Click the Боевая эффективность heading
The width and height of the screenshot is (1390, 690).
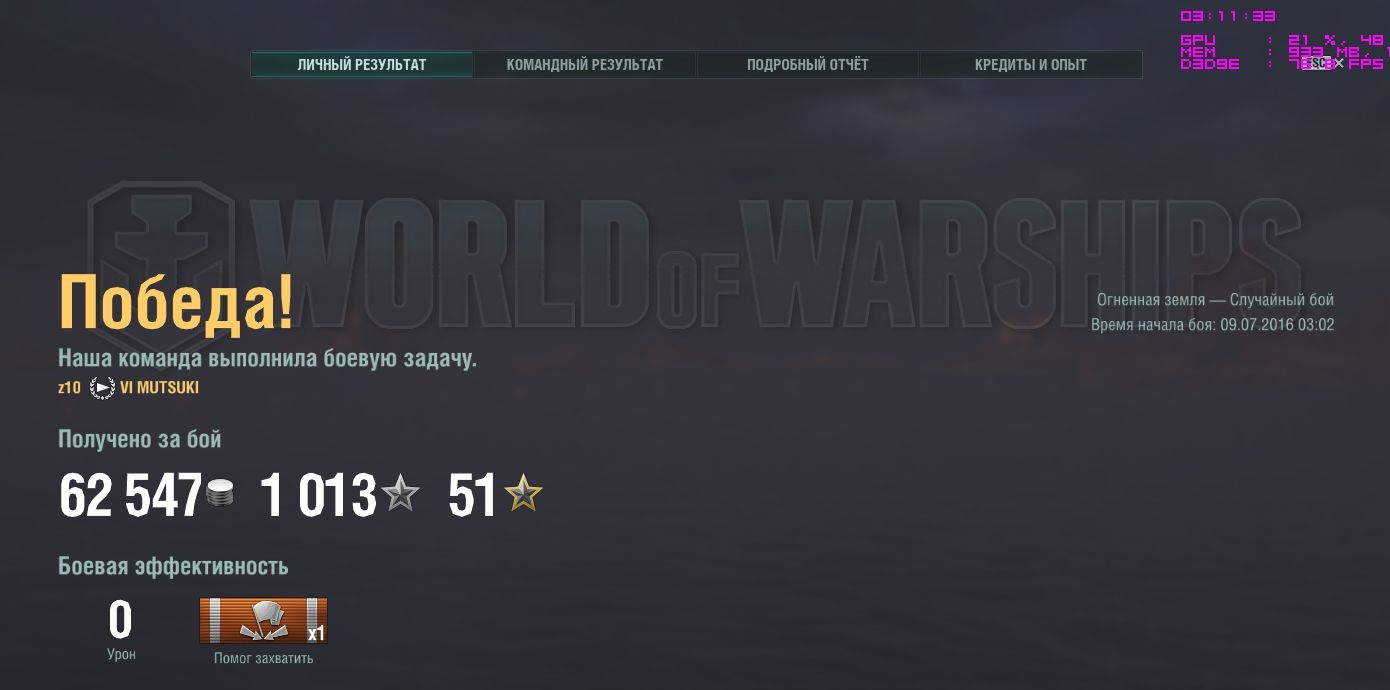[x=173, y=566]
